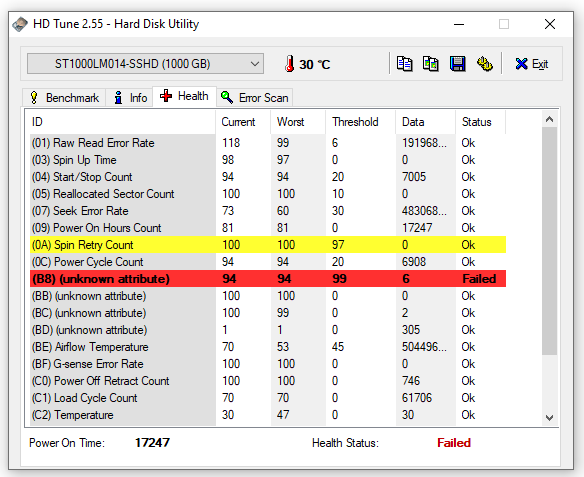Select the (C0) Power Off Retract Count row
584x477 pixels.
click(x=268, y=381)
